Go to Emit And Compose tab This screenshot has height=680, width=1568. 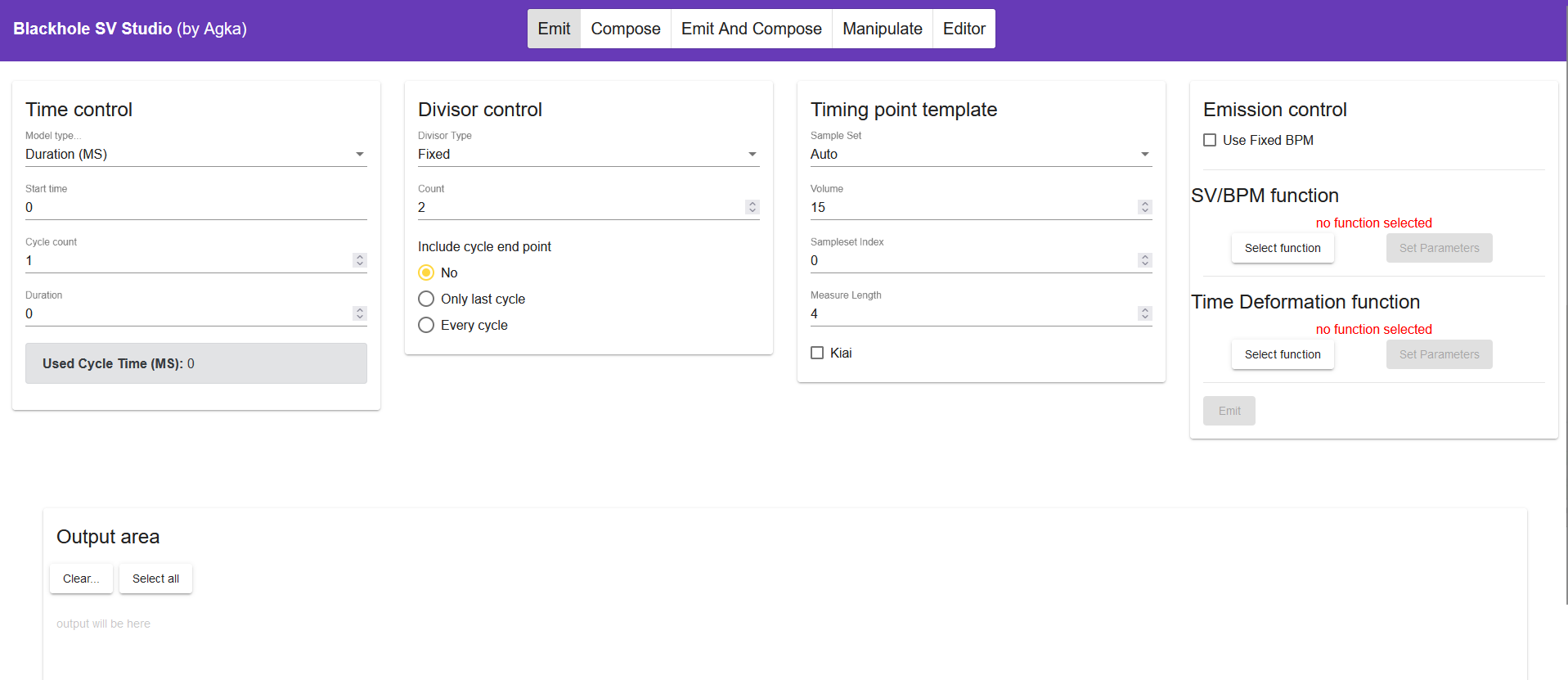751,29
